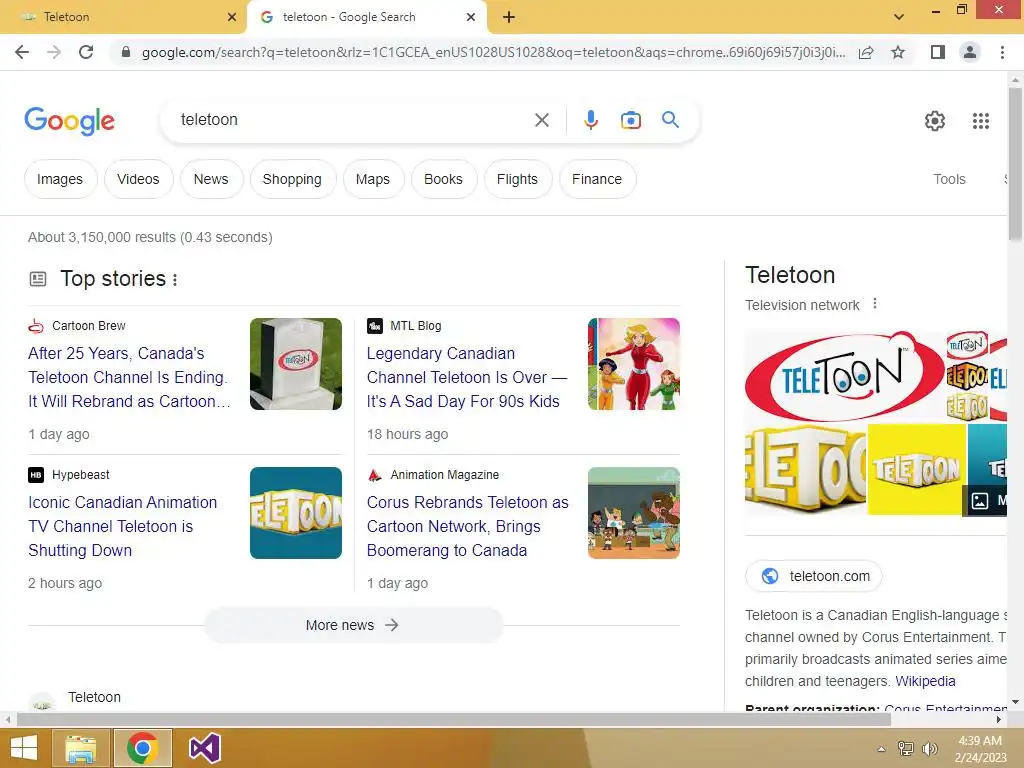This screenshot has height=768, width=1024.
Task: Open the Wikipedia link
Action: (925, 681)
